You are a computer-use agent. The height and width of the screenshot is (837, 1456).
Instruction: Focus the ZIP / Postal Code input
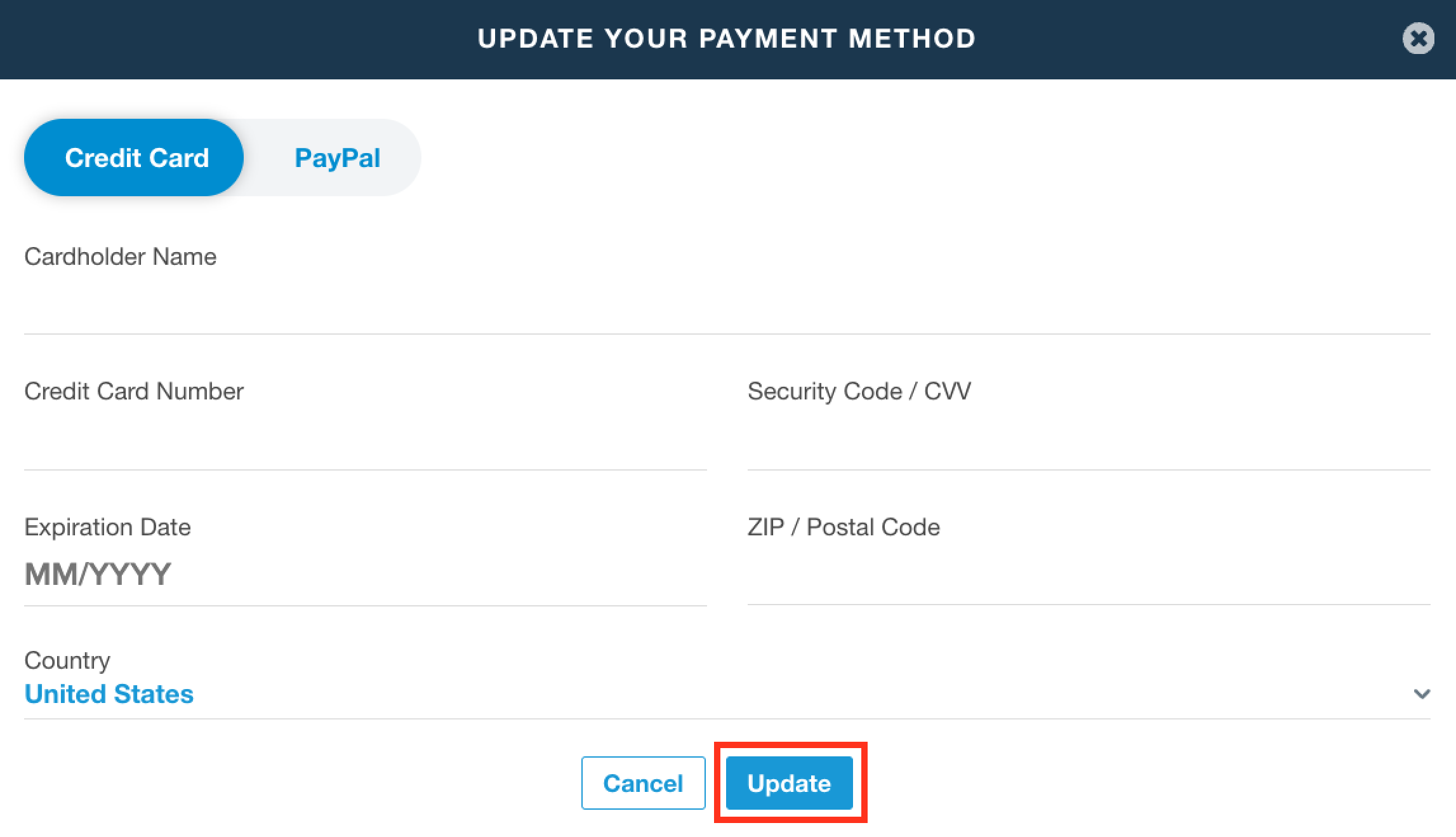pyautogui.click(x=1089, y=575)
